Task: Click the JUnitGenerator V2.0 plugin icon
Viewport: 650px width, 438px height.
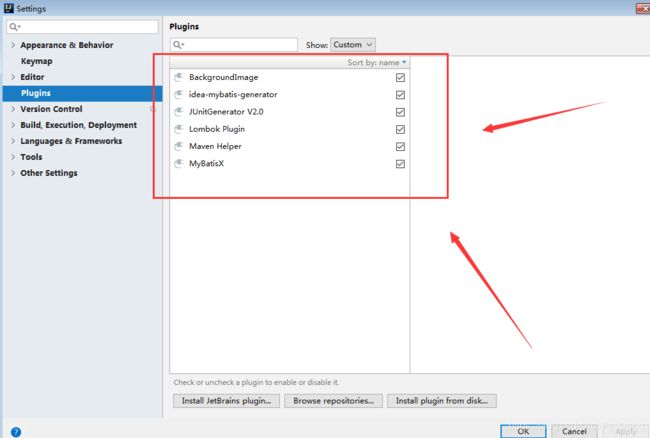Action: click(179, 112)
